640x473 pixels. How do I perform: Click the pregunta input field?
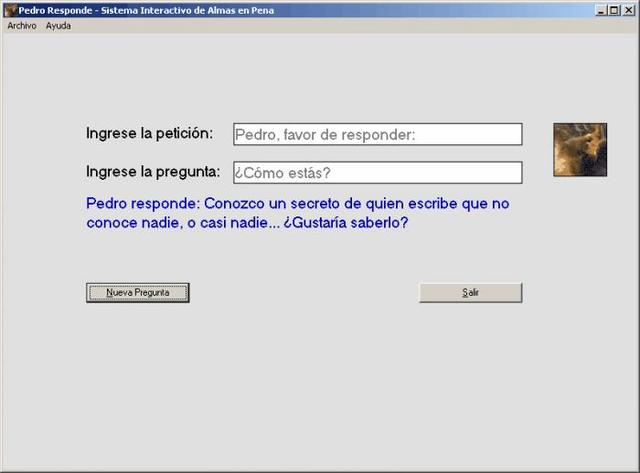click(x=378, y=173)
